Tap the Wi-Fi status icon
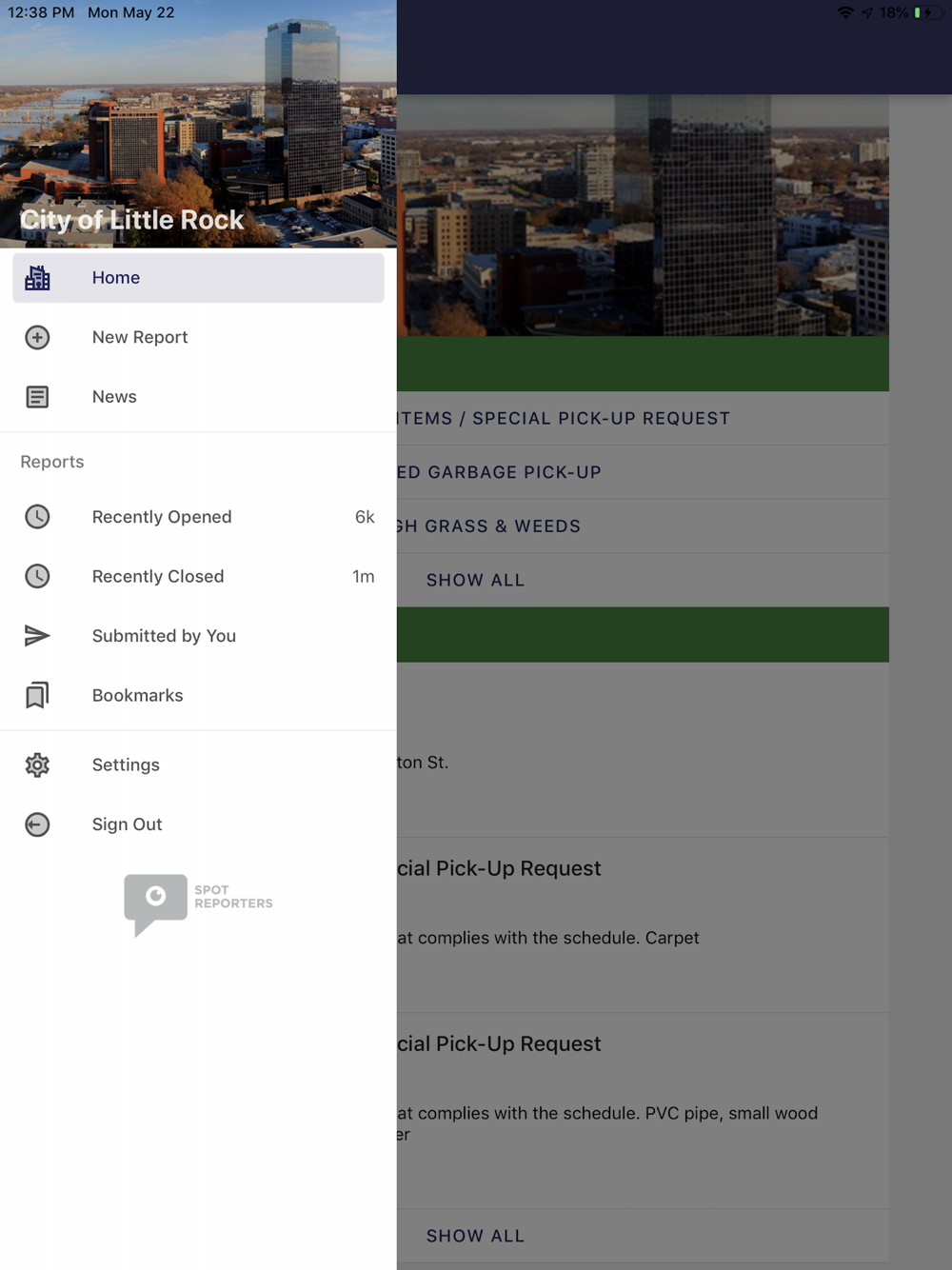Screen dimensions: 952x1270 [x=845, y=13]
